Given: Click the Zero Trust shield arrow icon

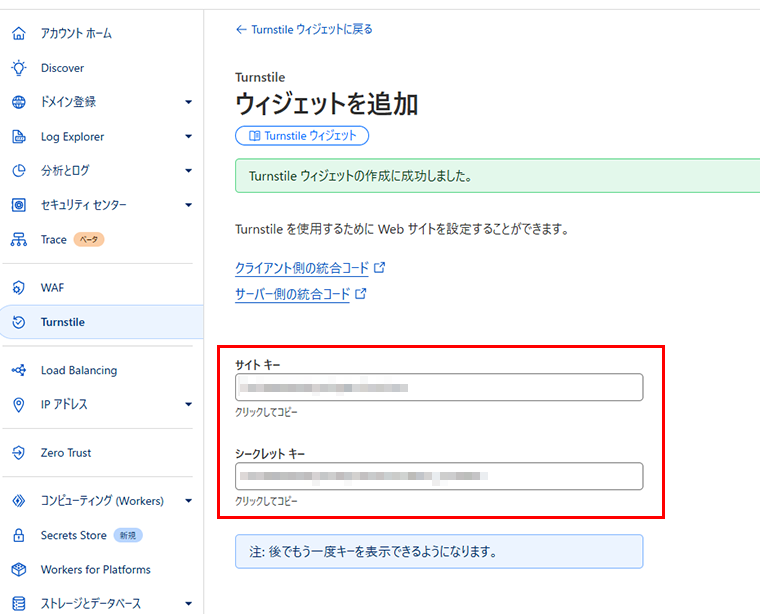Looking at the screenshot, I should [x=18, y=453].
